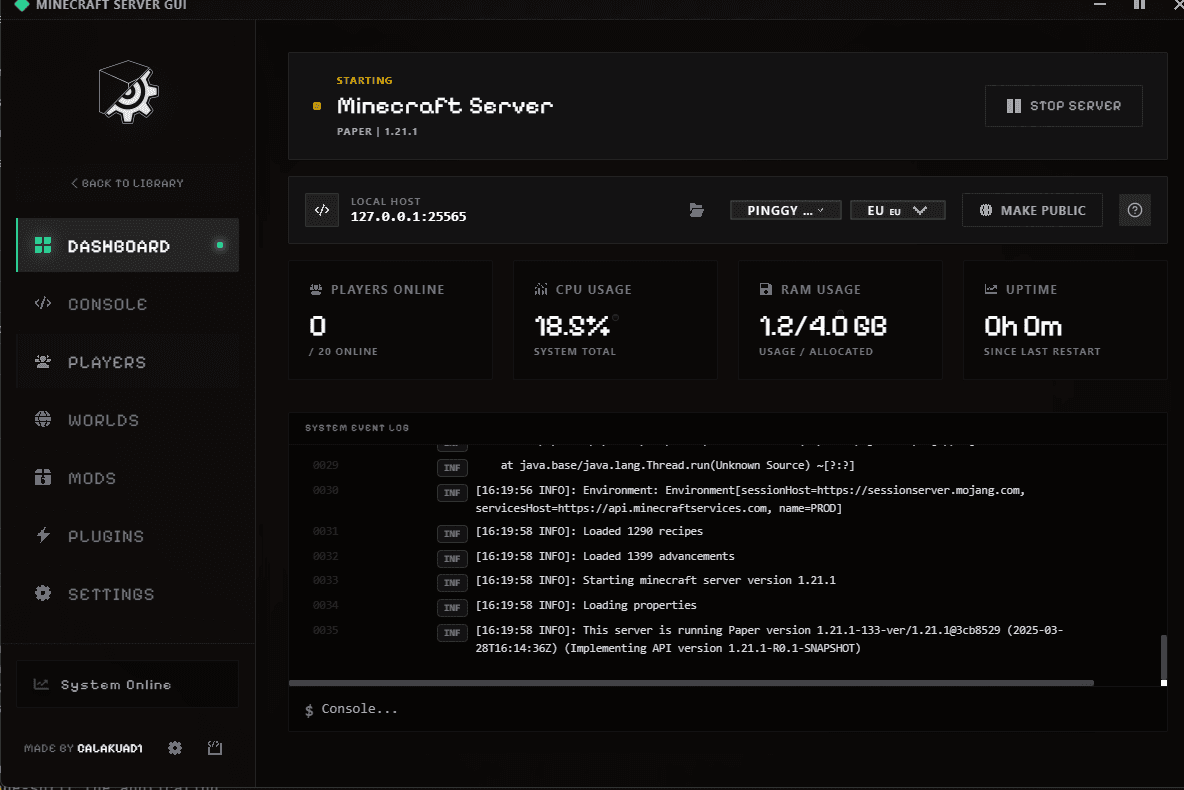The width and height of the screenshot is (1184, 790).
Task: Open the server folder icon
Action: 696,210
